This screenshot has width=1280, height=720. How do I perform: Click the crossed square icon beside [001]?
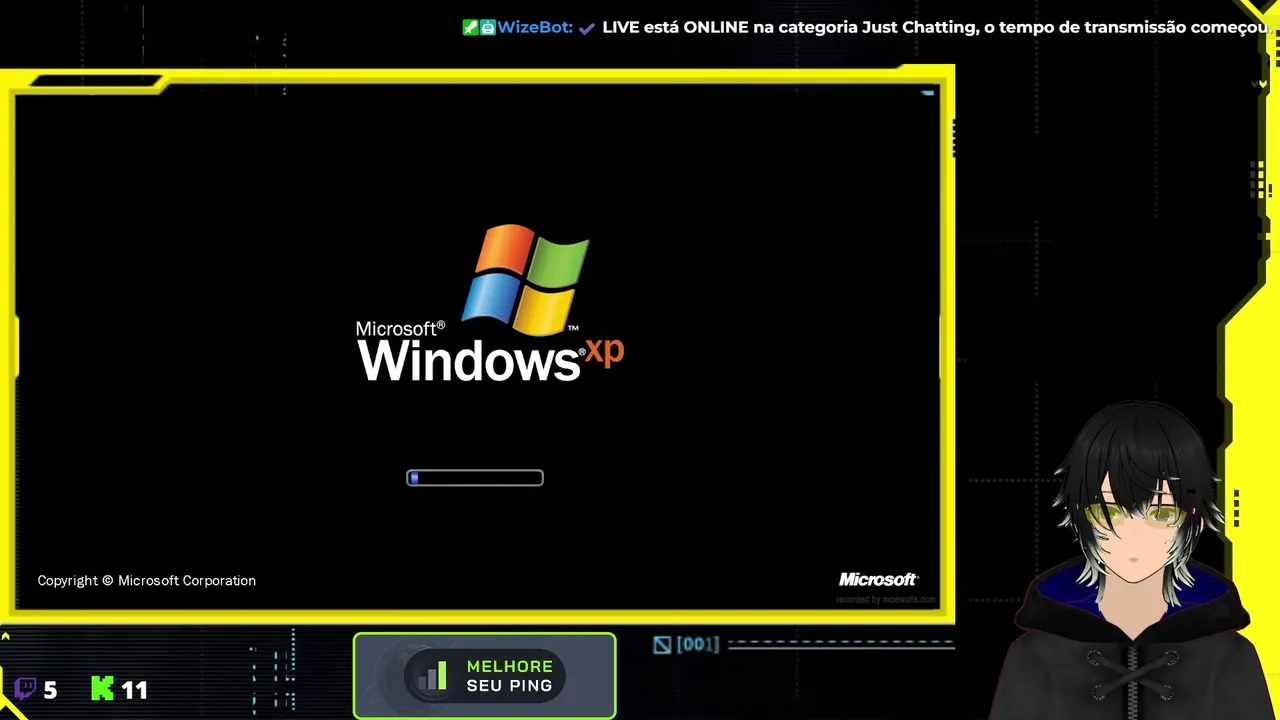click(x=662, y=645)
